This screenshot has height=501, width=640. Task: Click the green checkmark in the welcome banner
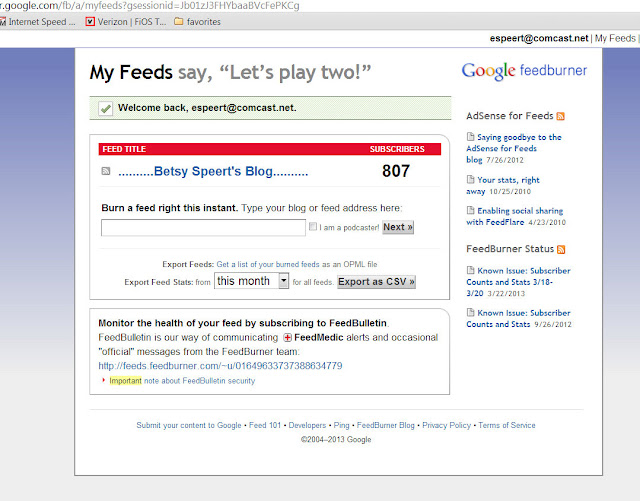(x=106, y=109)
